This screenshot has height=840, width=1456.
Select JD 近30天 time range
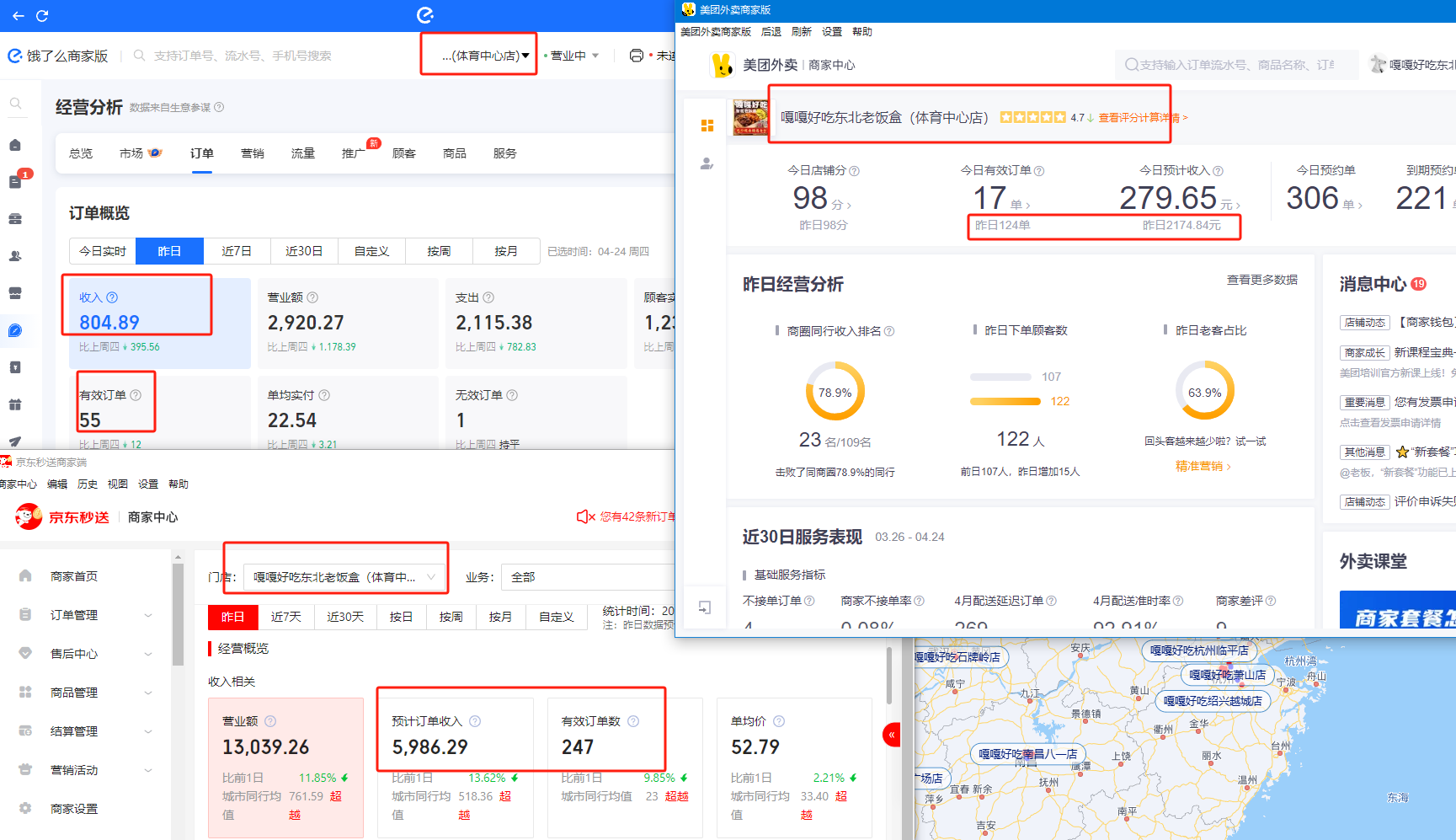pos(345,617)
